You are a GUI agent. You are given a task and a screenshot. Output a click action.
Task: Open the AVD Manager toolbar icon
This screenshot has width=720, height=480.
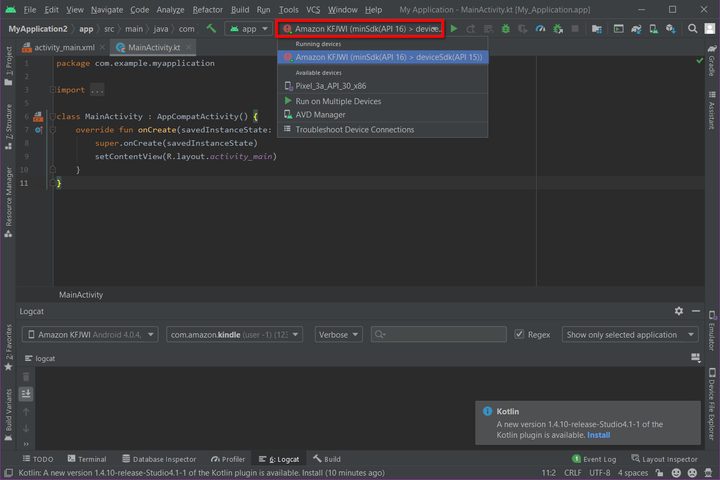point(653,28)
